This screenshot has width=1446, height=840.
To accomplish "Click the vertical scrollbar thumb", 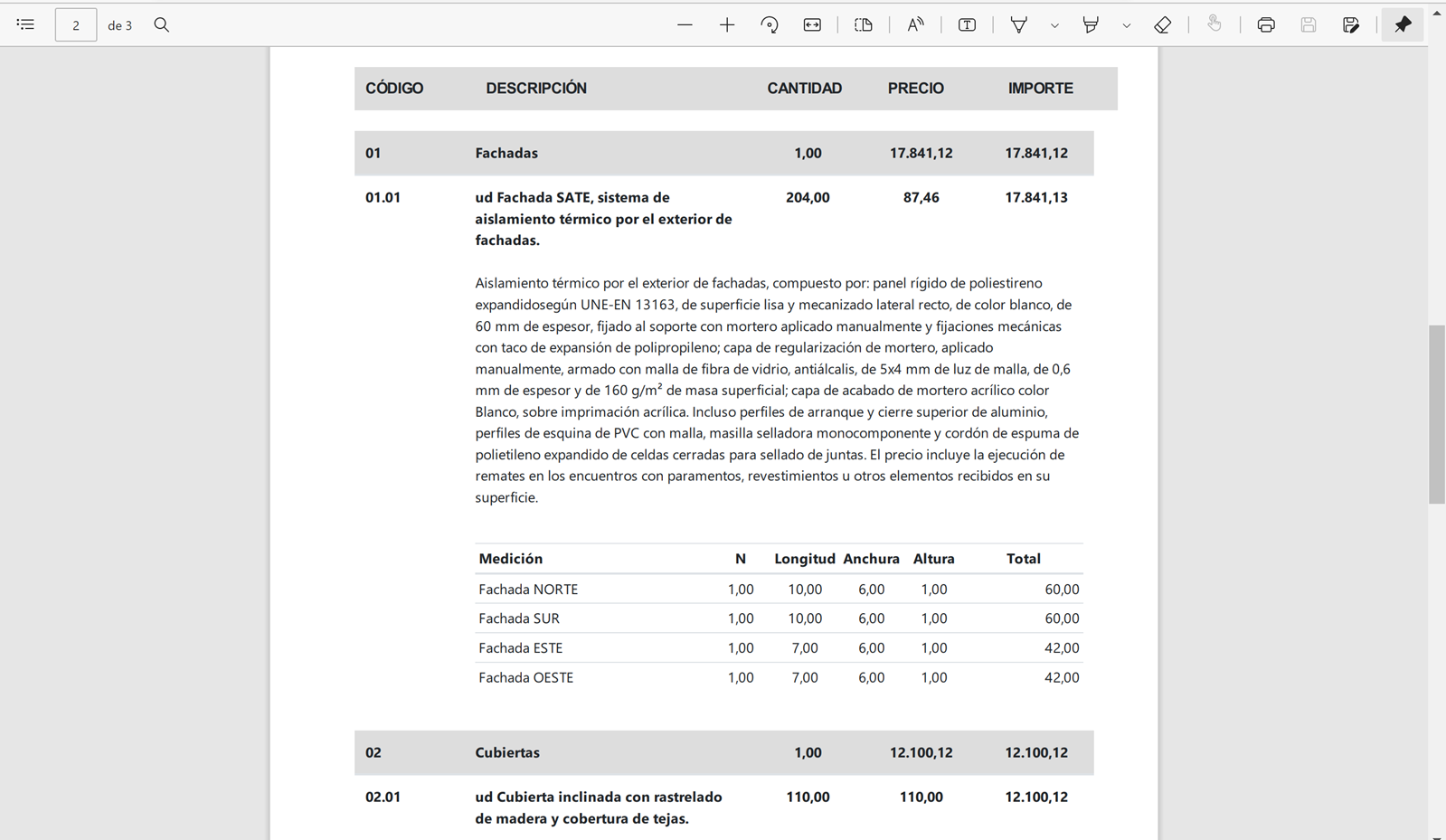I will click(x=1437, y=414).
